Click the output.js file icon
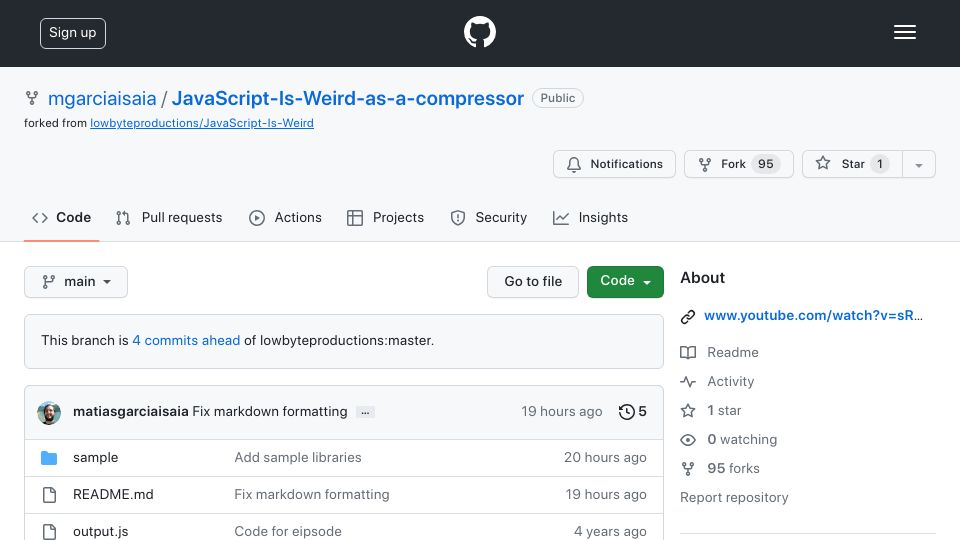 click(49, 531)
